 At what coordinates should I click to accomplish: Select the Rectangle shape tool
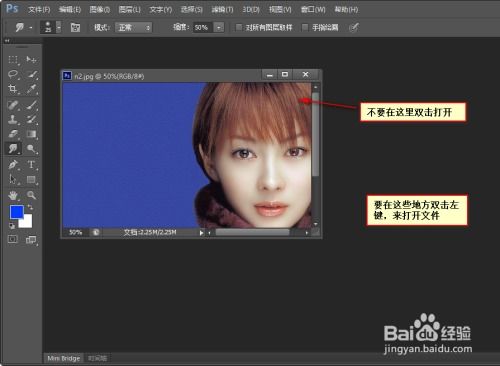pos(31,179)
